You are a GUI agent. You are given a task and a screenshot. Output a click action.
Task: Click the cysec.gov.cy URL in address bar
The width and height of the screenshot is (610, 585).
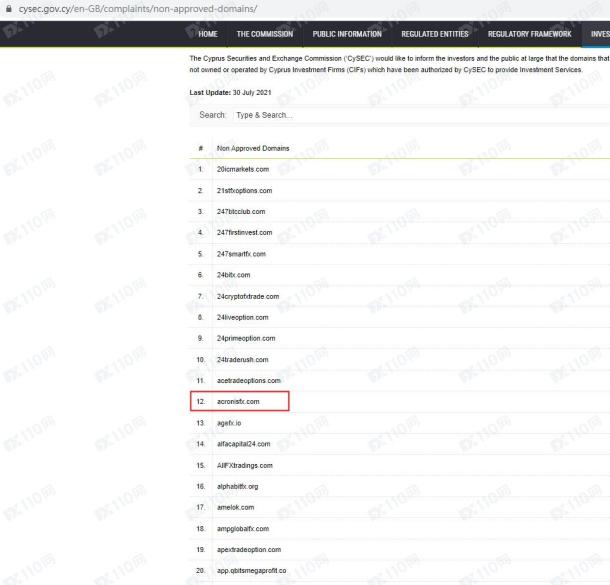pos(138,9)
